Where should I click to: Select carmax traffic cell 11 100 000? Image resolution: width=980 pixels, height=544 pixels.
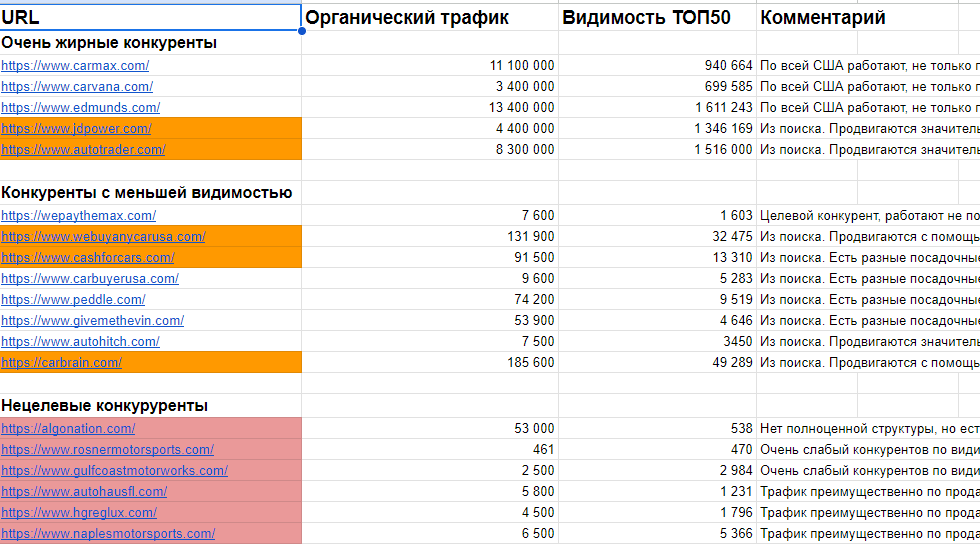pyautogui.click(x=430, y=66)
